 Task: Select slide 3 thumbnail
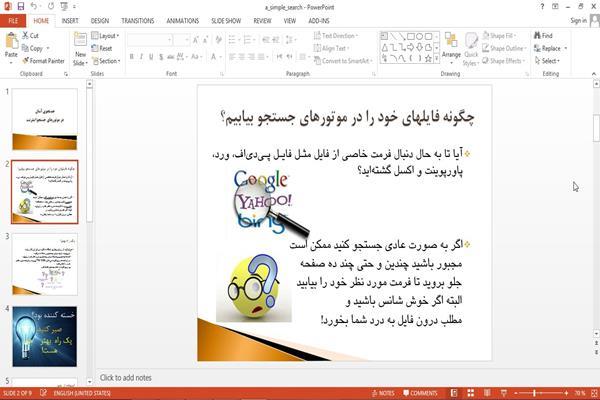(45, 264)
